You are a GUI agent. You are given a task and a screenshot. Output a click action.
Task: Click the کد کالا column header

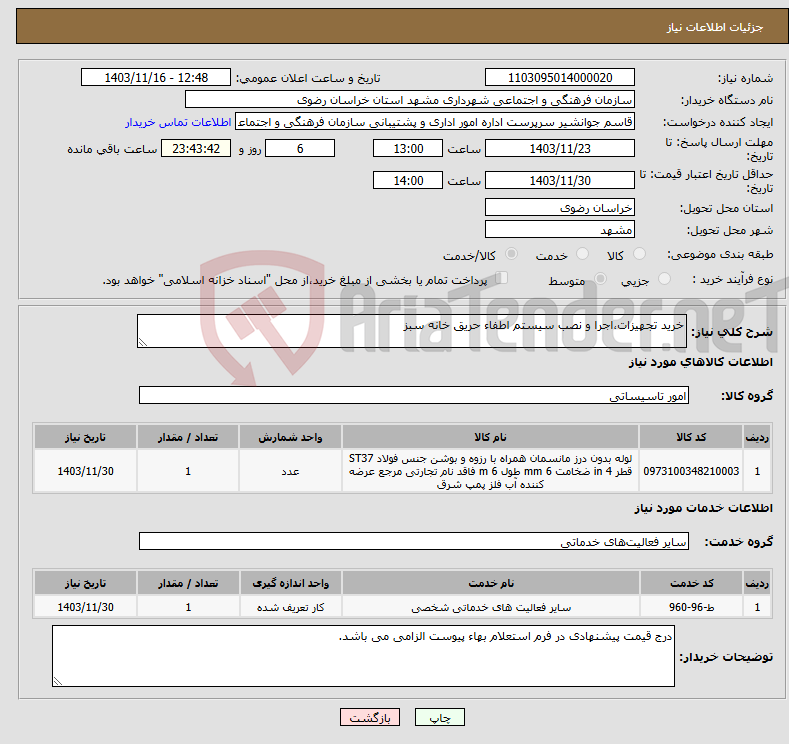[691, 437]
